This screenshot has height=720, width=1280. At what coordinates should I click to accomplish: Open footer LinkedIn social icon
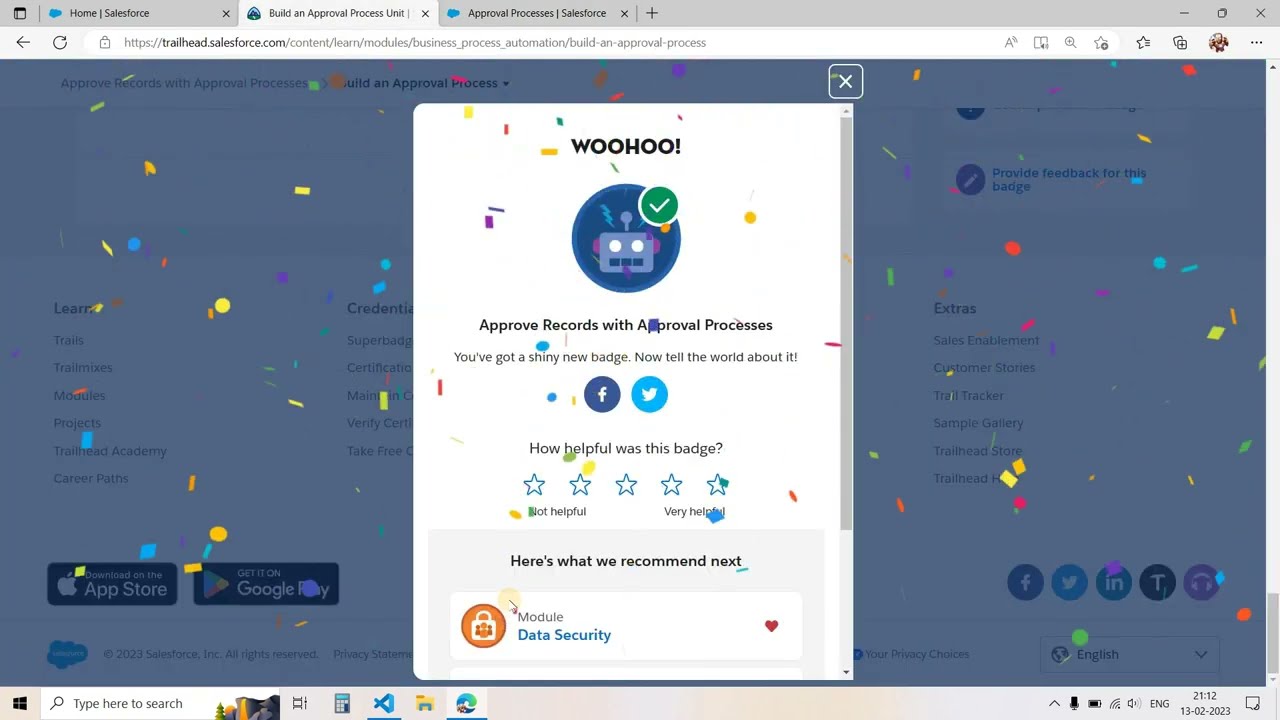click(1113, 582)
